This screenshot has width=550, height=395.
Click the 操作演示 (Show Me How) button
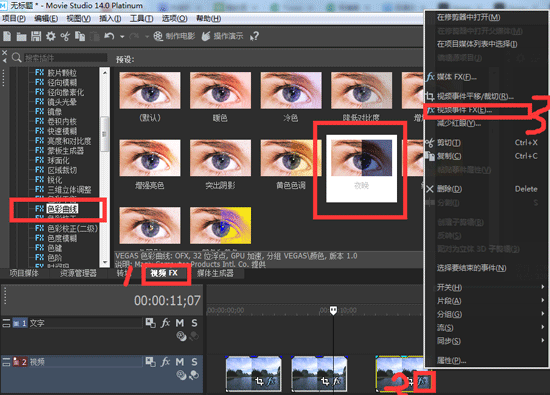[222, 36]
